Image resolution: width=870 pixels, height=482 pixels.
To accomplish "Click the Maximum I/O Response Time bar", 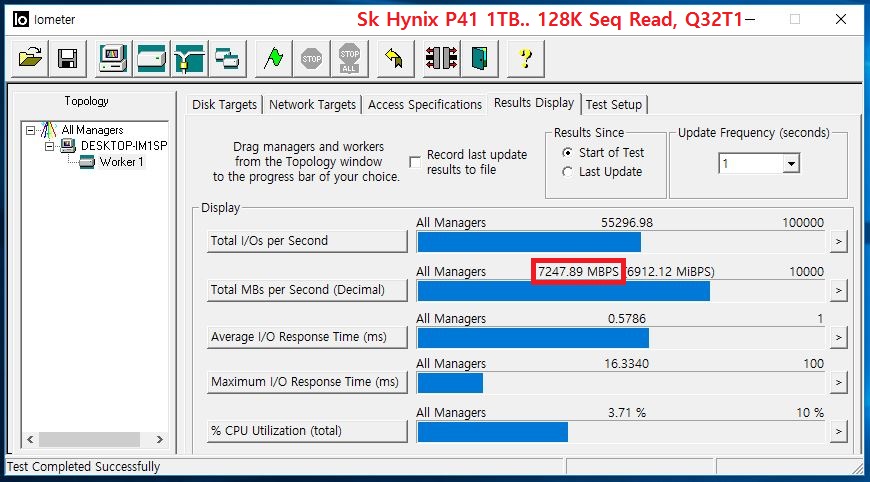I will click(x=621, y=383).
